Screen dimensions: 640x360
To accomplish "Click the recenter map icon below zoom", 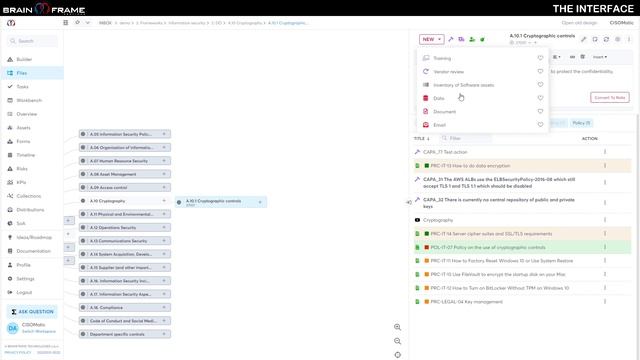I will point(398,355).
